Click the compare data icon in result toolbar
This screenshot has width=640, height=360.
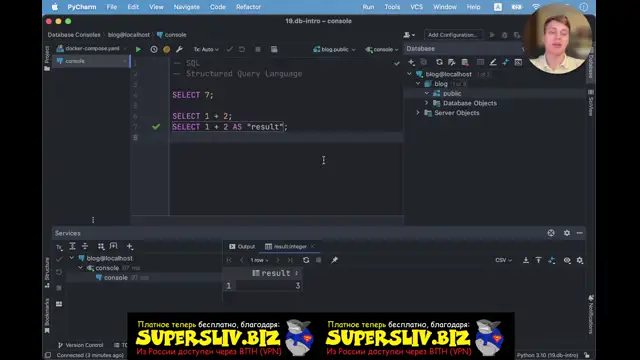552,260
